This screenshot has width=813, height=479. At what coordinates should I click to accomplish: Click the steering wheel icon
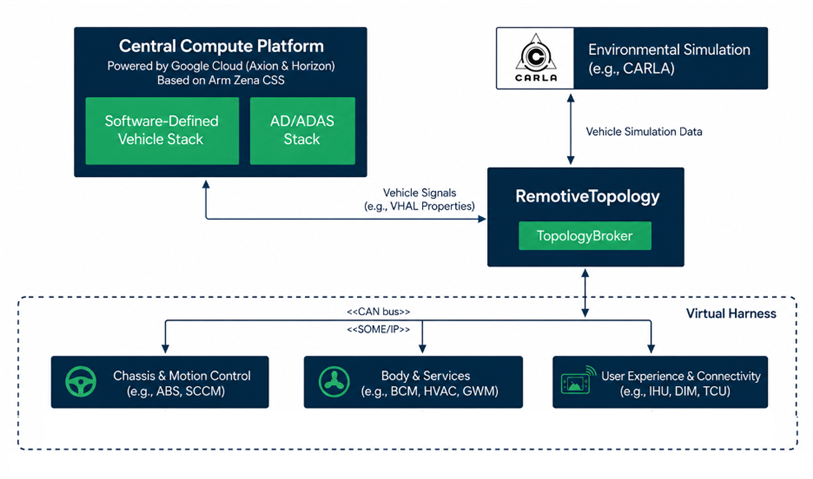(81, 382)
